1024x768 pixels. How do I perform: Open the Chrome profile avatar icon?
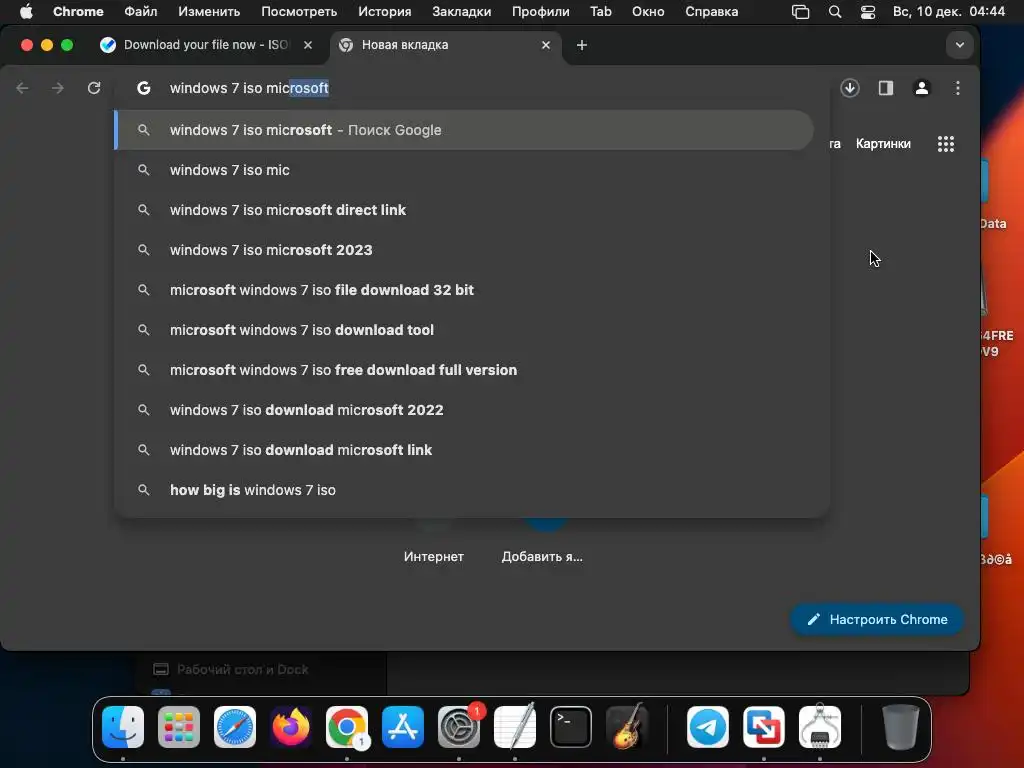coord(921,88)
